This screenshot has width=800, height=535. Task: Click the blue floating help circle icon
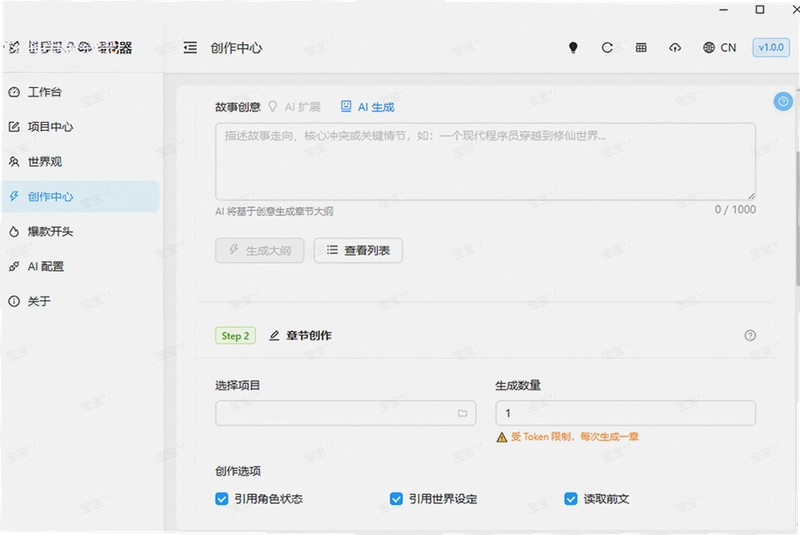coord(783,101)
